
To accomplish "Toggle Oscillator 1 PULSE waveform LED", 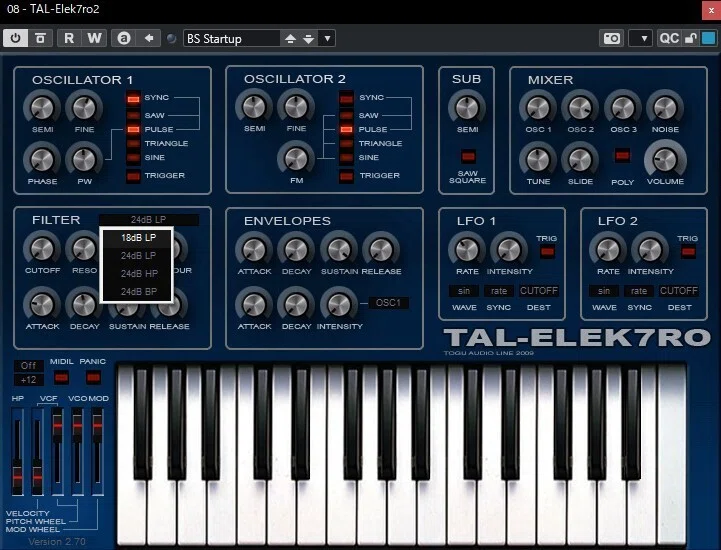I will 133,130.
